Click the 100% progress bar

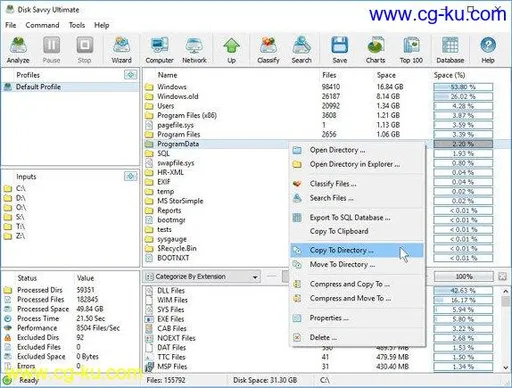464,276
